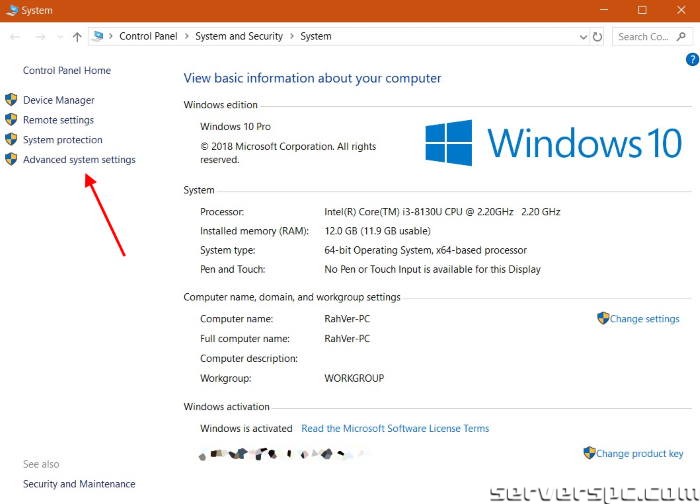Open the recent locations dropdown arrow
This screenshot has height=504, width=700.
(x=58, y=37)
